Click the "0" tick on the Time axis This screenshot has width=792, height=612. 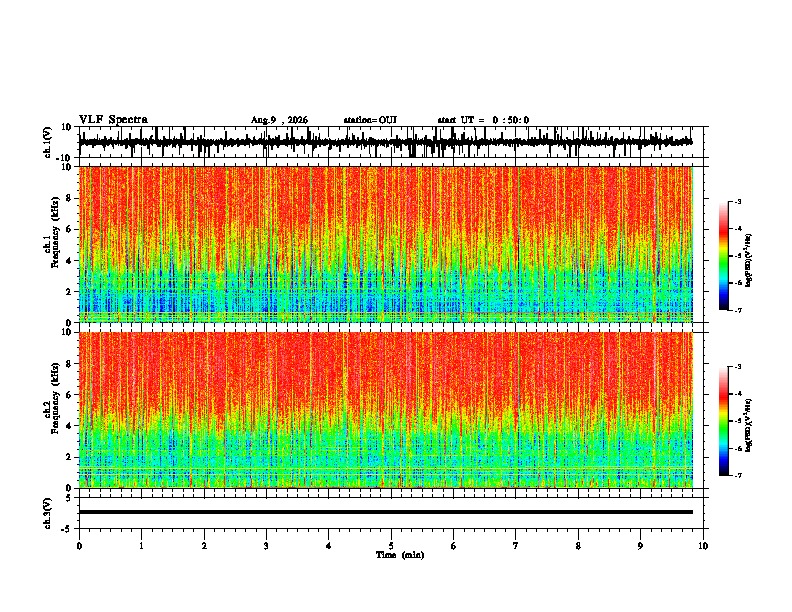tap(79, 546)
